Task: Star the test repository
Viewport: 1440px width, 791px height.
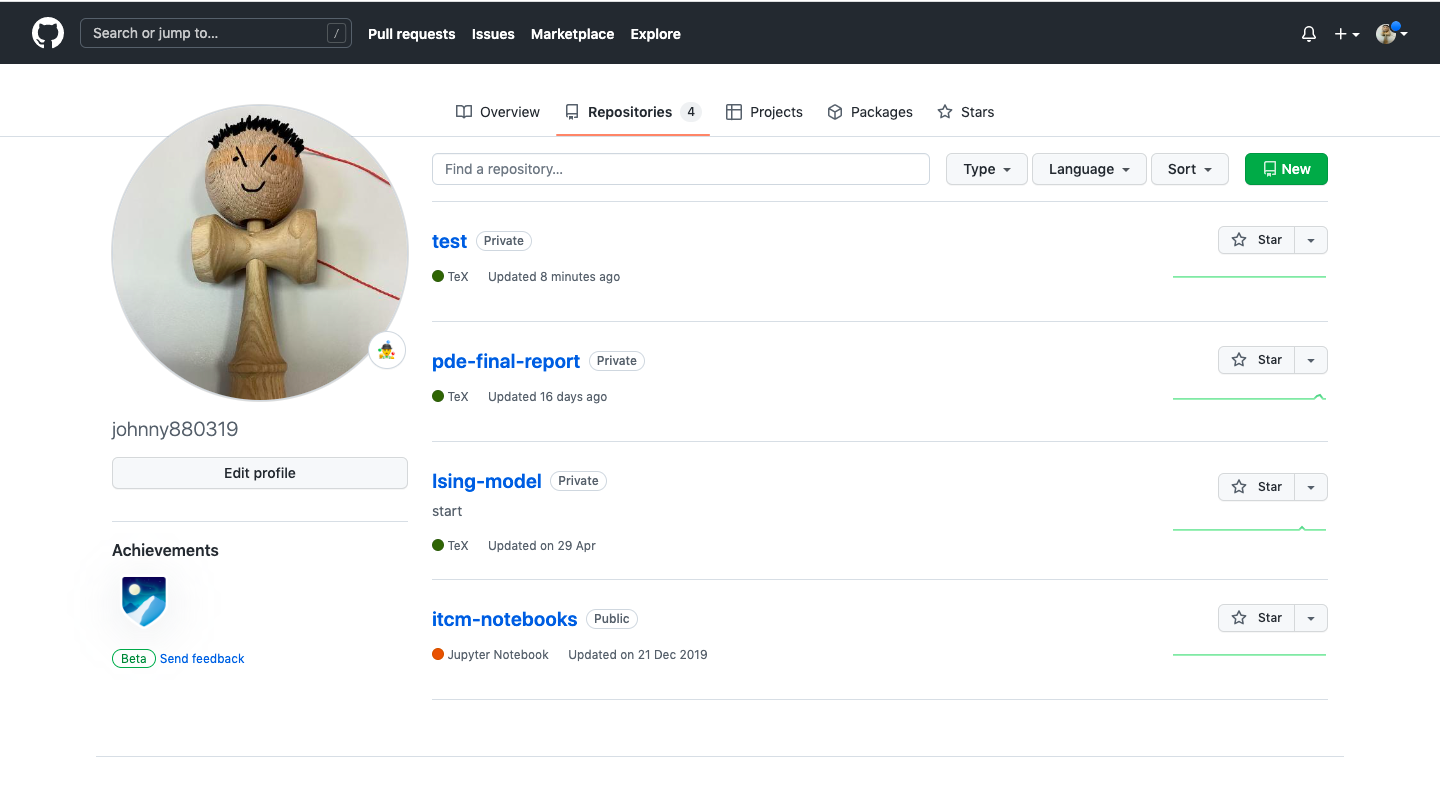Action: (1257, 240)
